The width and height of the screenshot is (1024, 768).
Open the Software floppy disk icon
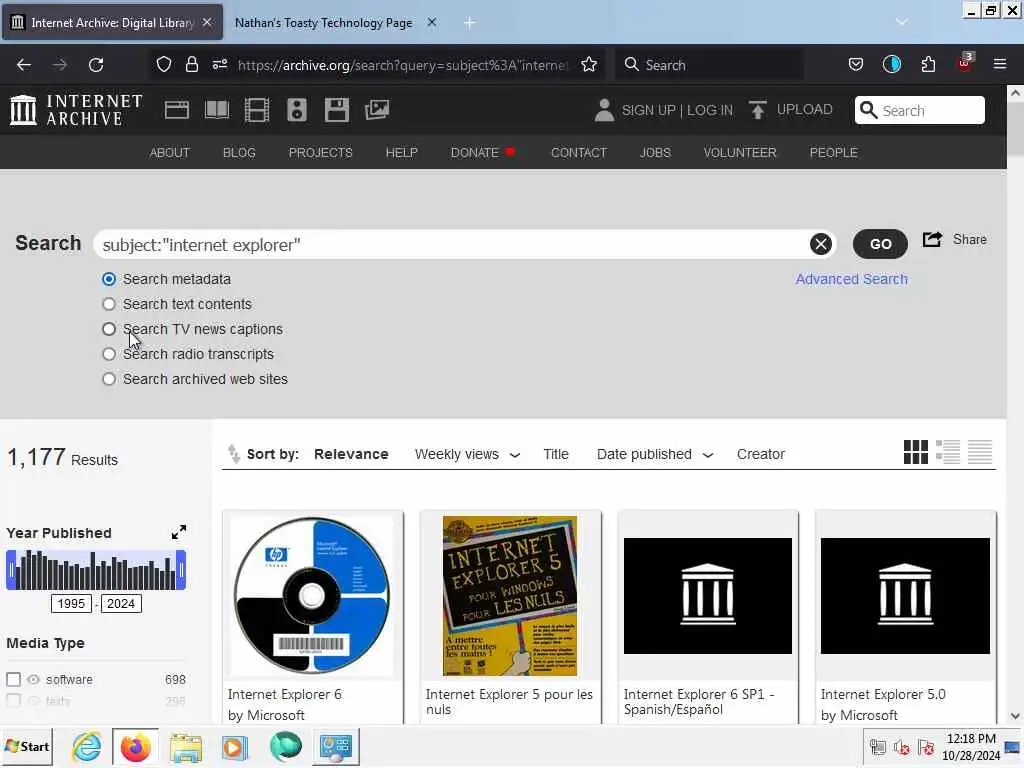337,110
